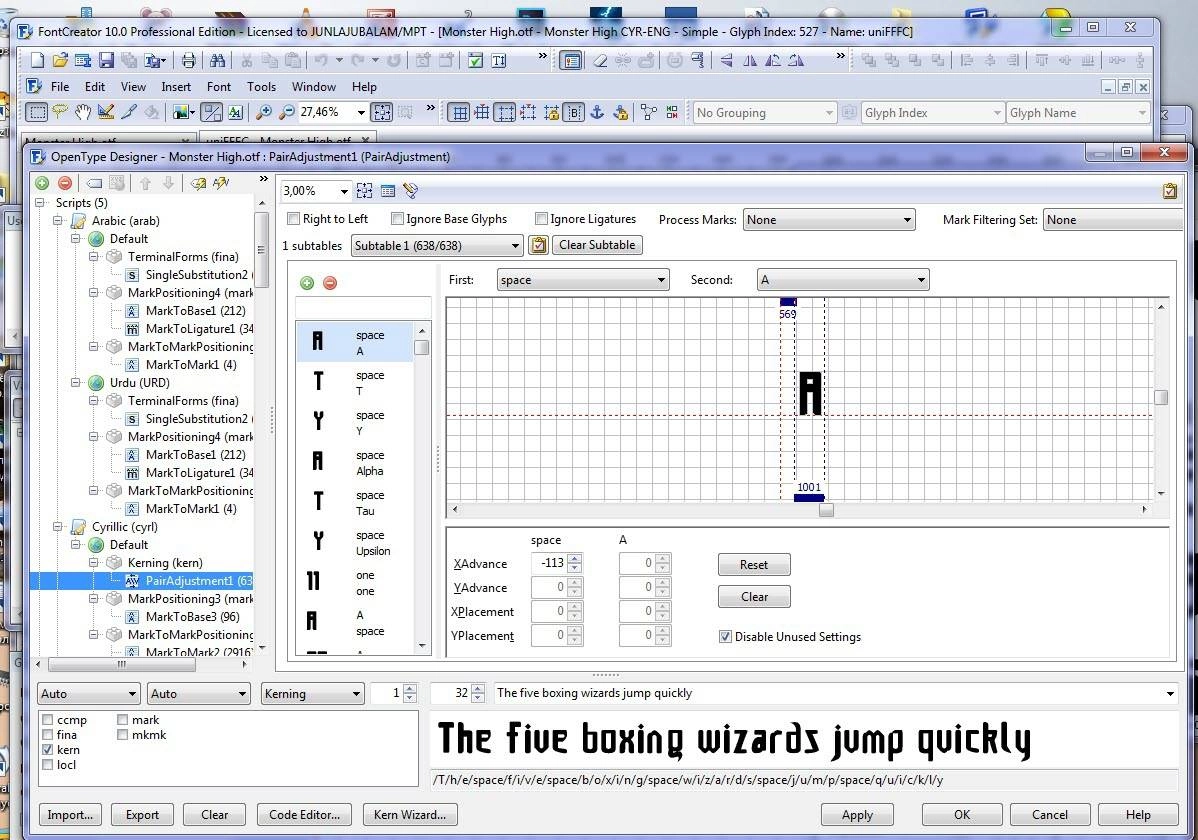The width and height of the screenshot is (1198, 840).
Task: Open the Tools menu
Action: coord(261,86)
